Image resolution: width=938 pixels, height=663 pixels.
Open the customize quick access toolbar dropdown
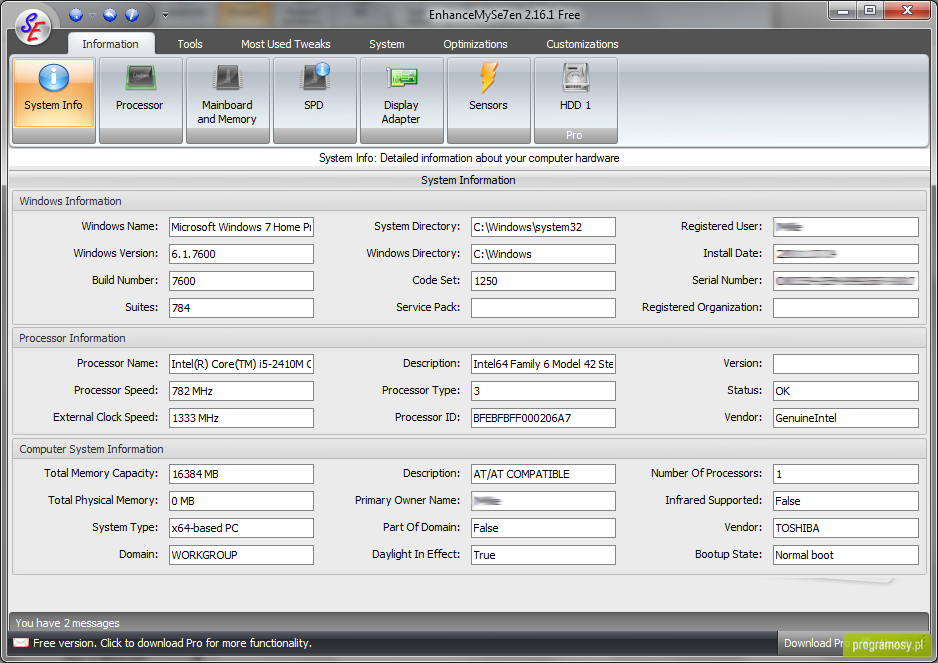[x=166, y=15]
